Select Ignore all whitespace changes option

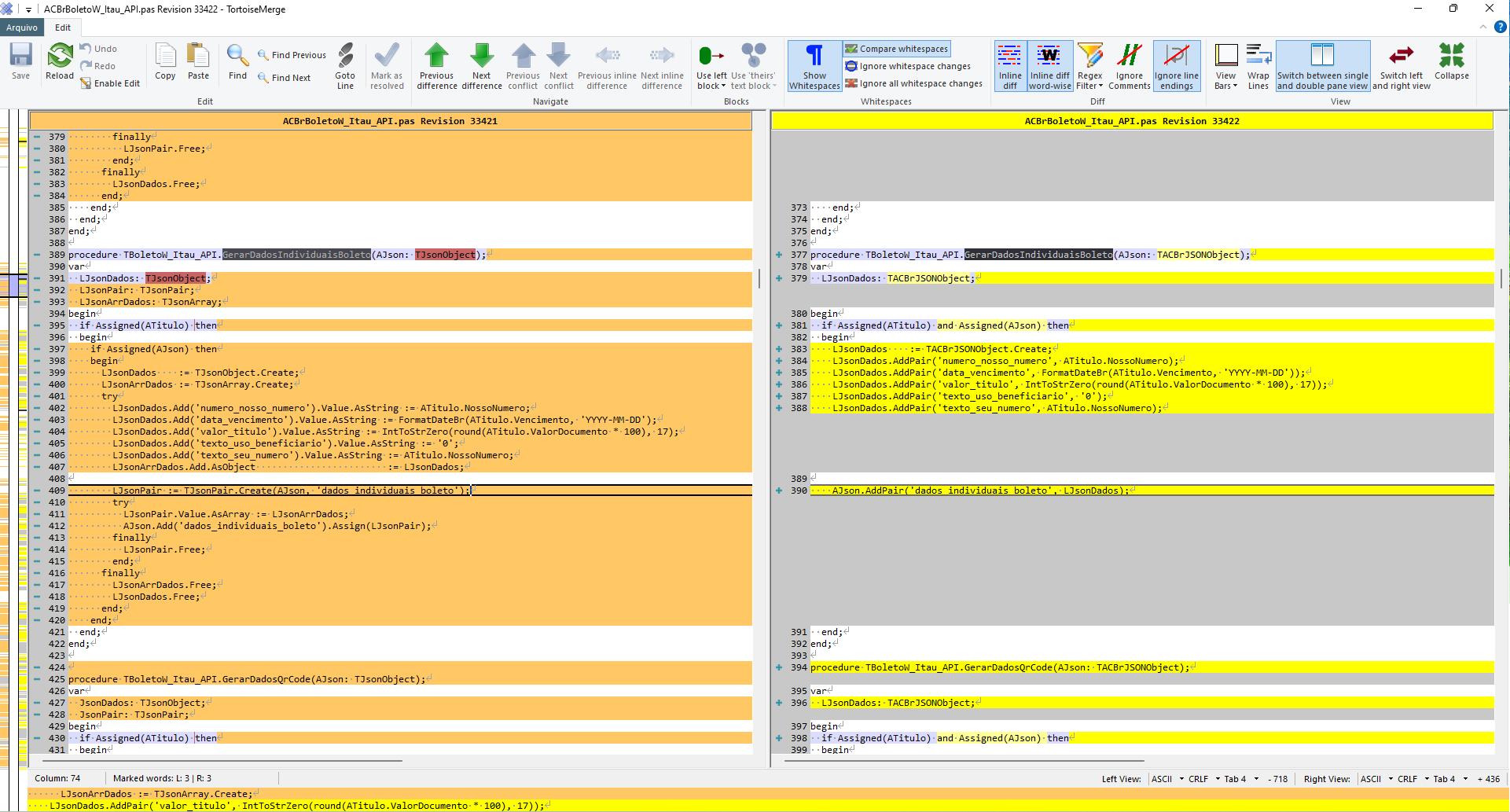pyautogui.click(x=913, y=83)
